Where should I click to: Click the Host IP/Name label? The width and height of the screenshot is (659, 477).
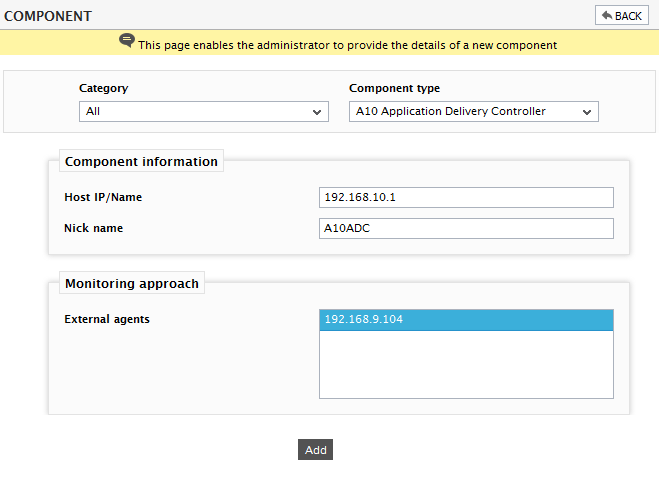coord(103,197)
